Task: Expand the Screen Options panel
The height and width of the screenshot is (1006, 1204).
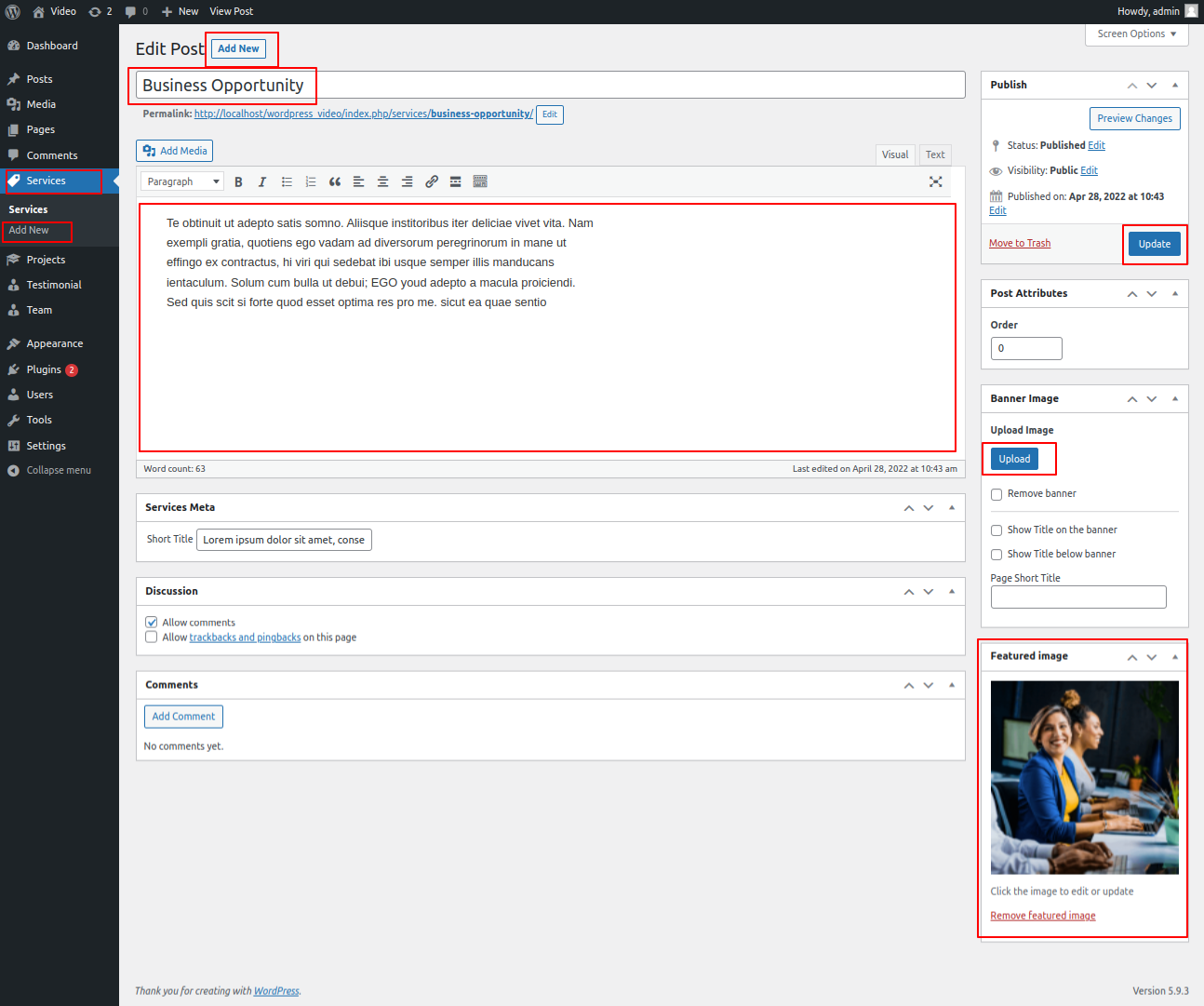Action: coord(1136,34)
